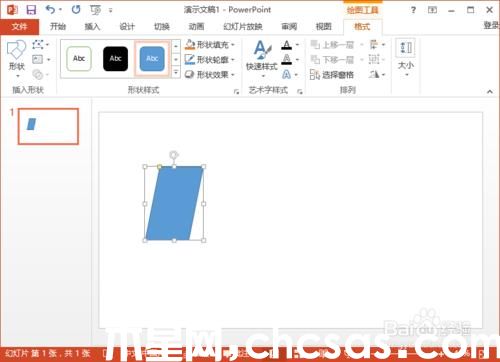Click Send Backward (下移一层)
Viewport: 500px width, 362px height.
tap(332, 60)
